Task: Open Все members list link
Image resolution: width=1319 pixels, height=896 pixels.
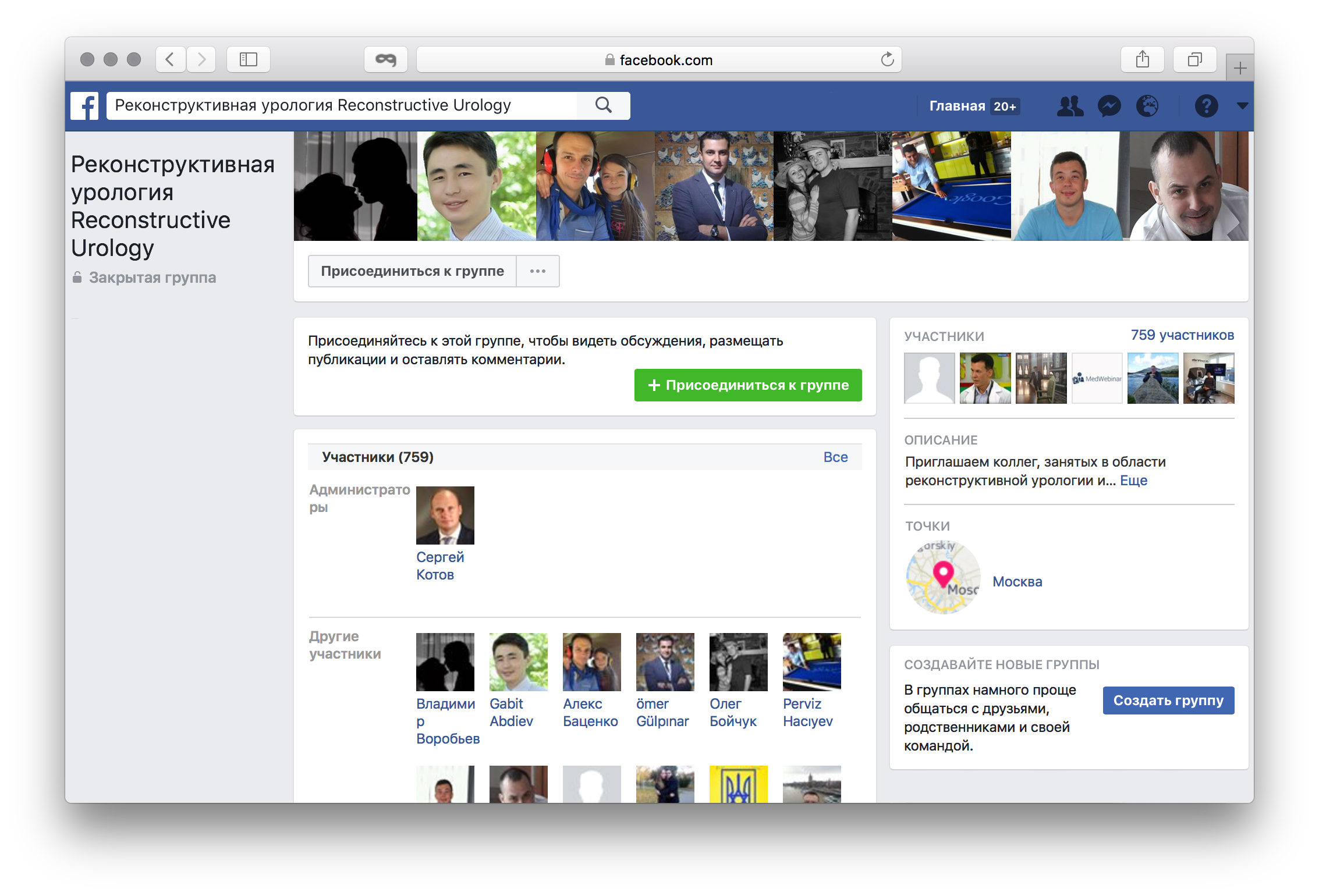Action: pyautogui.click(x=835, y=457)
